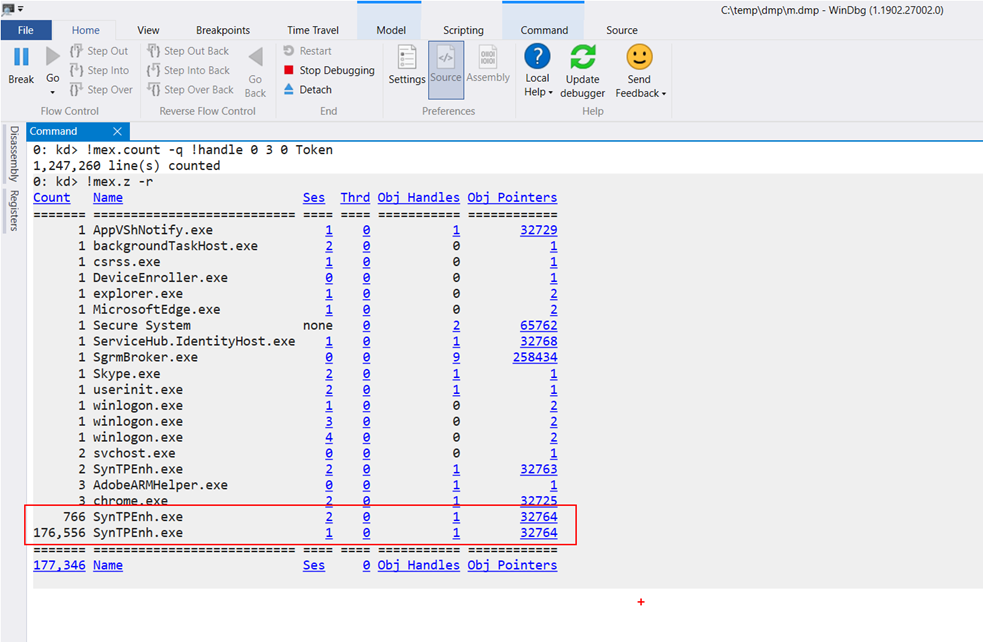Click the 'AdobeARMHelper.exe' process name
983x642 pixels.
(160, 485)
